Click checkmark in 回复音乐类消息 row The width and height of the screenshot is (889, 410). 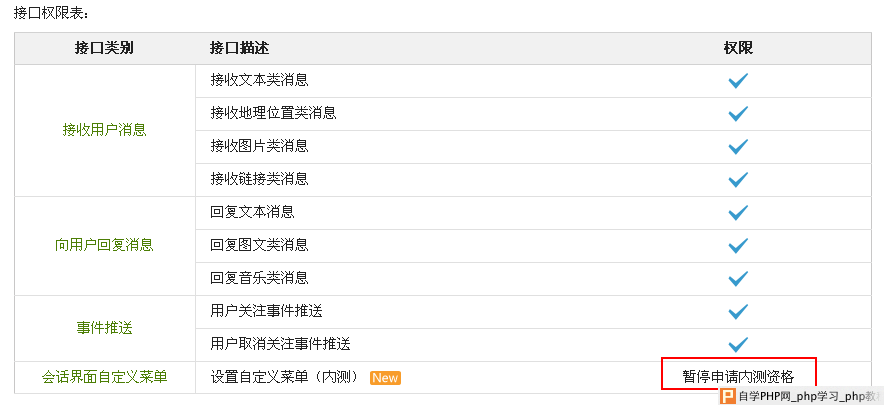738,279
